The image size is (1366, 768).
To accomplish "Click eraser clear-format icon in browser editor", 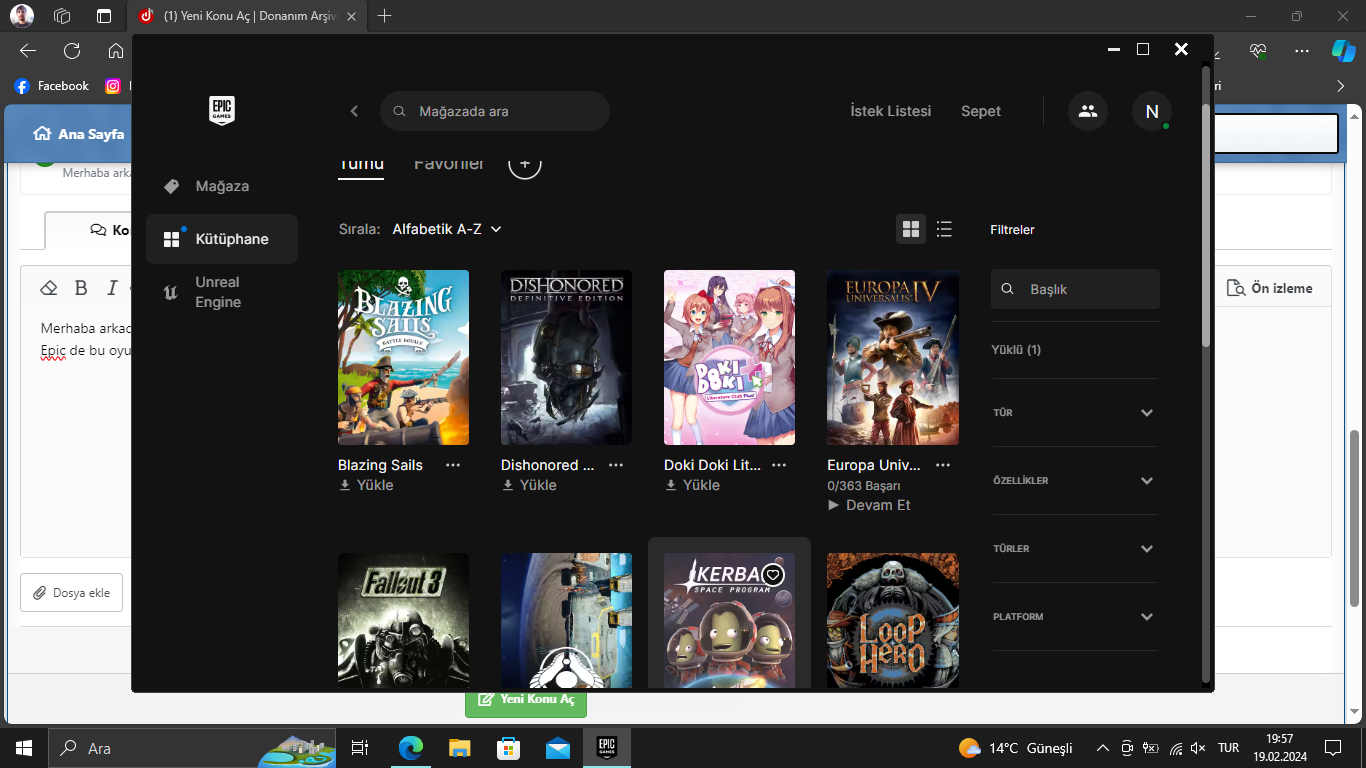I will pos(48,288).
